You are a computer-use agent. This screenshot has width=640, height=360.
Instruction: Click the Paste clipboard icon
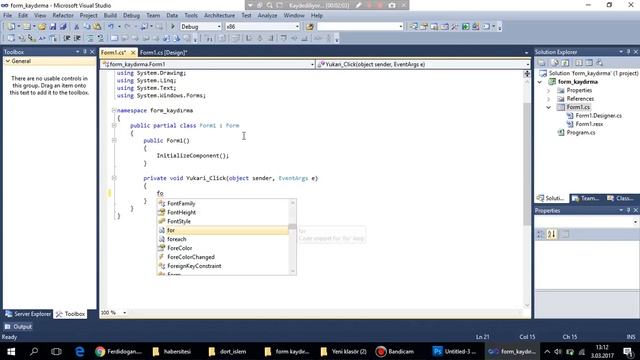click(97, 27)
